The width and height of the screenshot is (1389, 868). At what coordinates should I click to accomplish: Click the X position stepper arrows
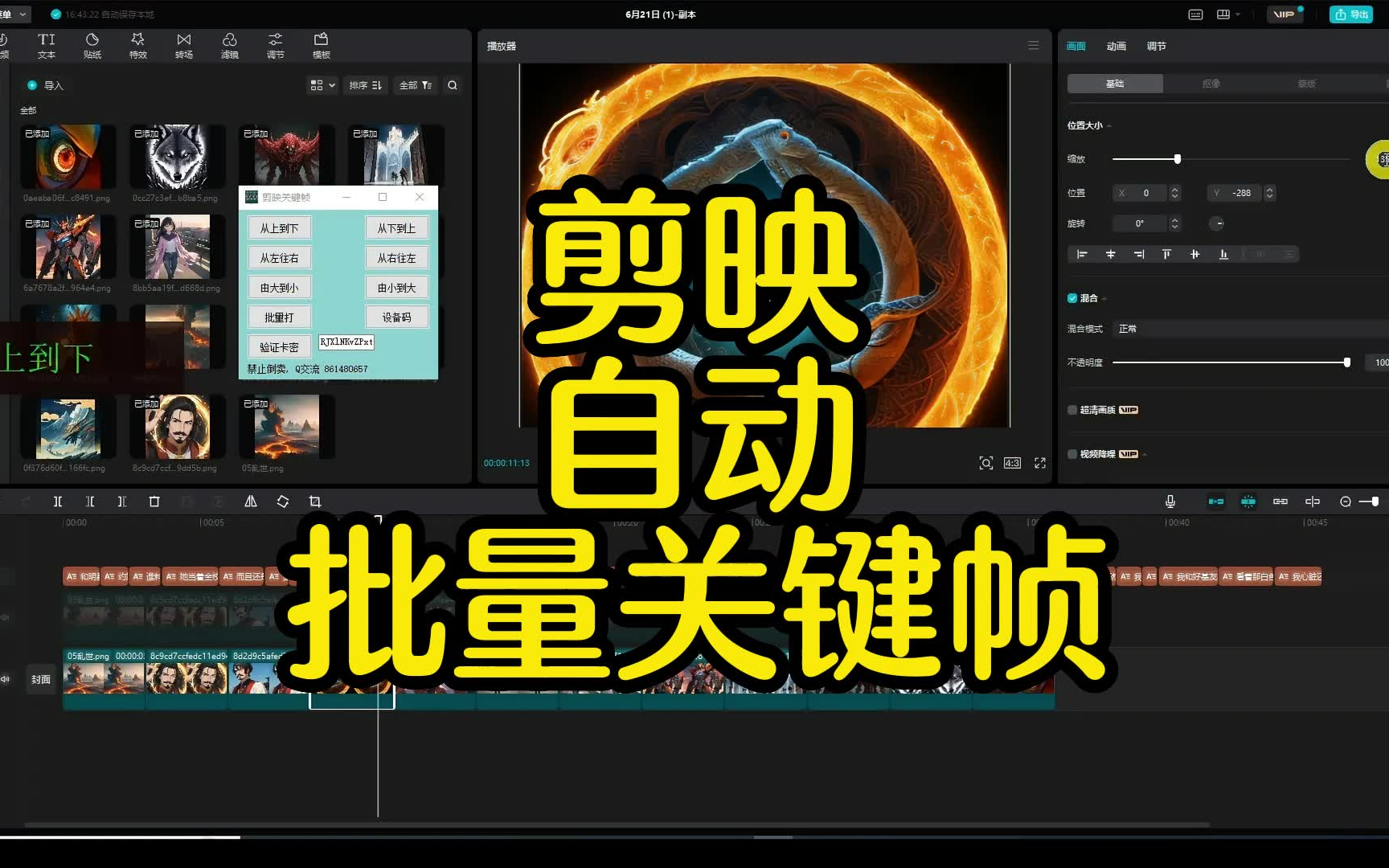pyautogui.click(x=1175, y=193)
